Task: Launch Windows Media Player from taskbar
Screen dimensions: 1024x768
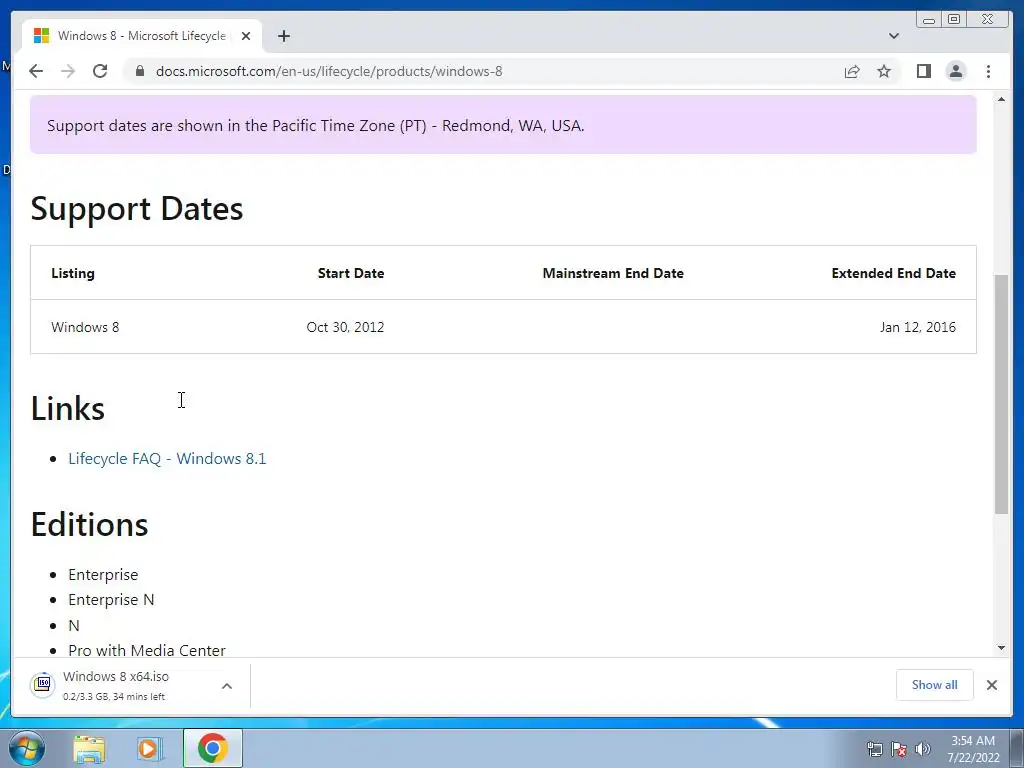Action: tap(149, 748)
